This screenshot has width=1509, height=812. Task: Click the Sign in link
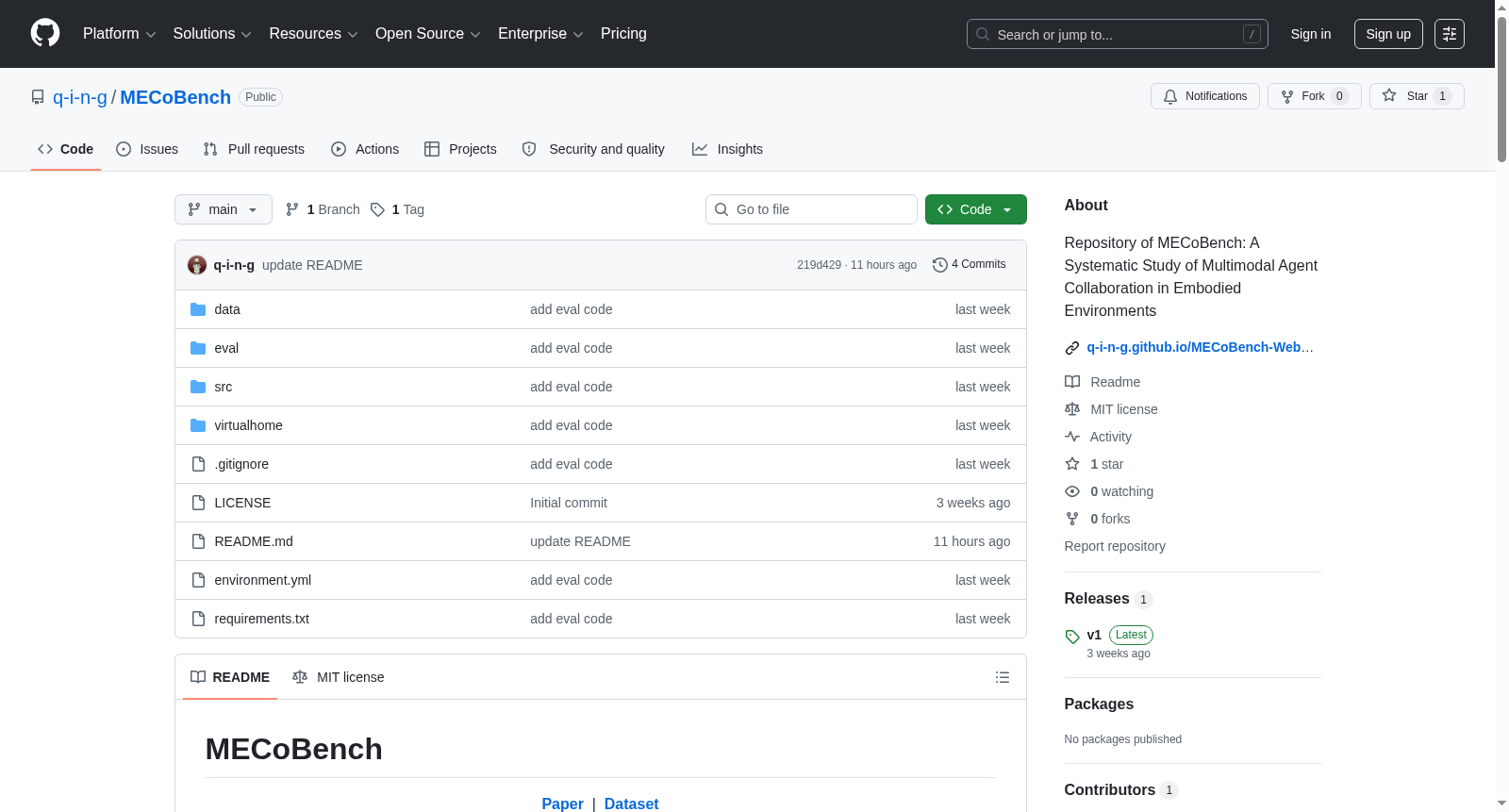point(1311,34)
